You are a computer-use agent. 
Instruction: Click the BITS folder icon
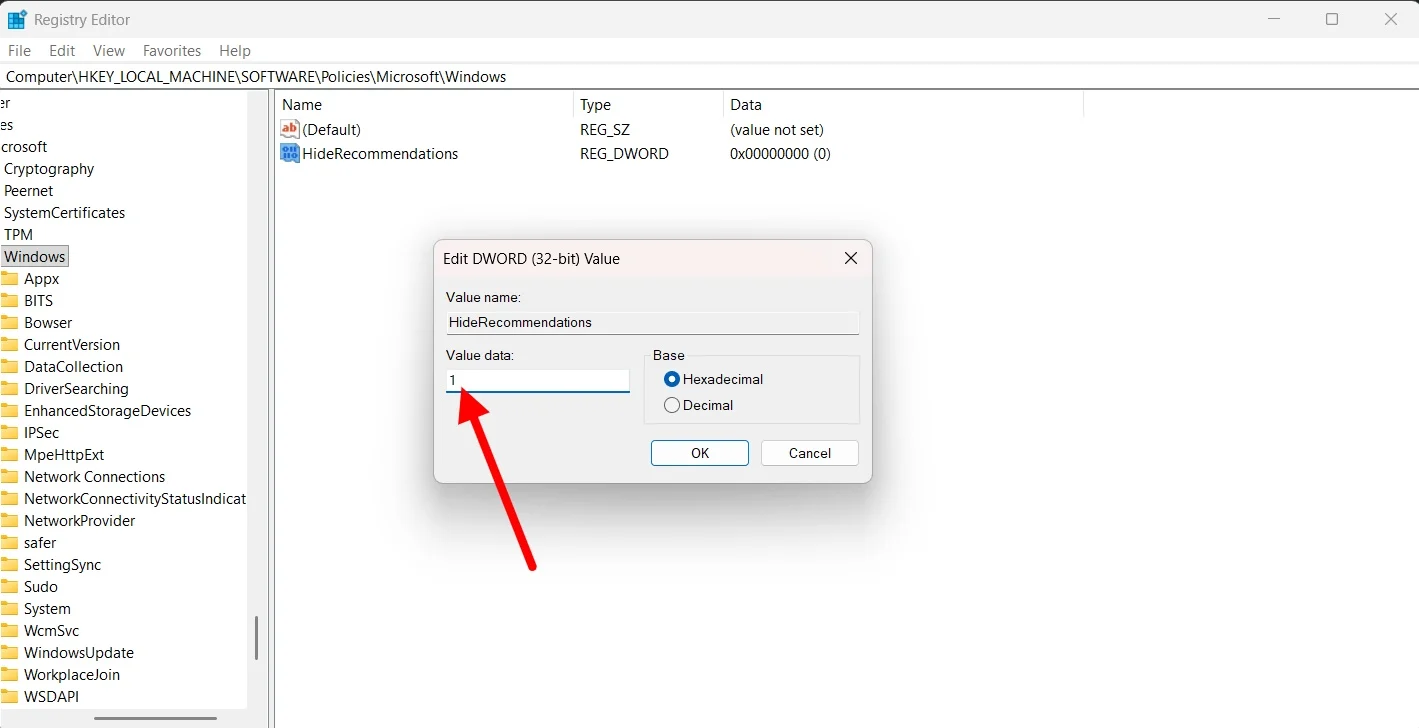[x=10, y=301]
